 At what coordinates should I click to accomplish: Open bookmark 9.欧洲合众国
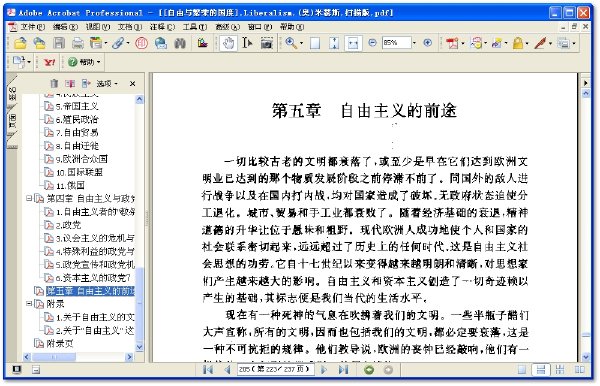(x=82, y=159)
